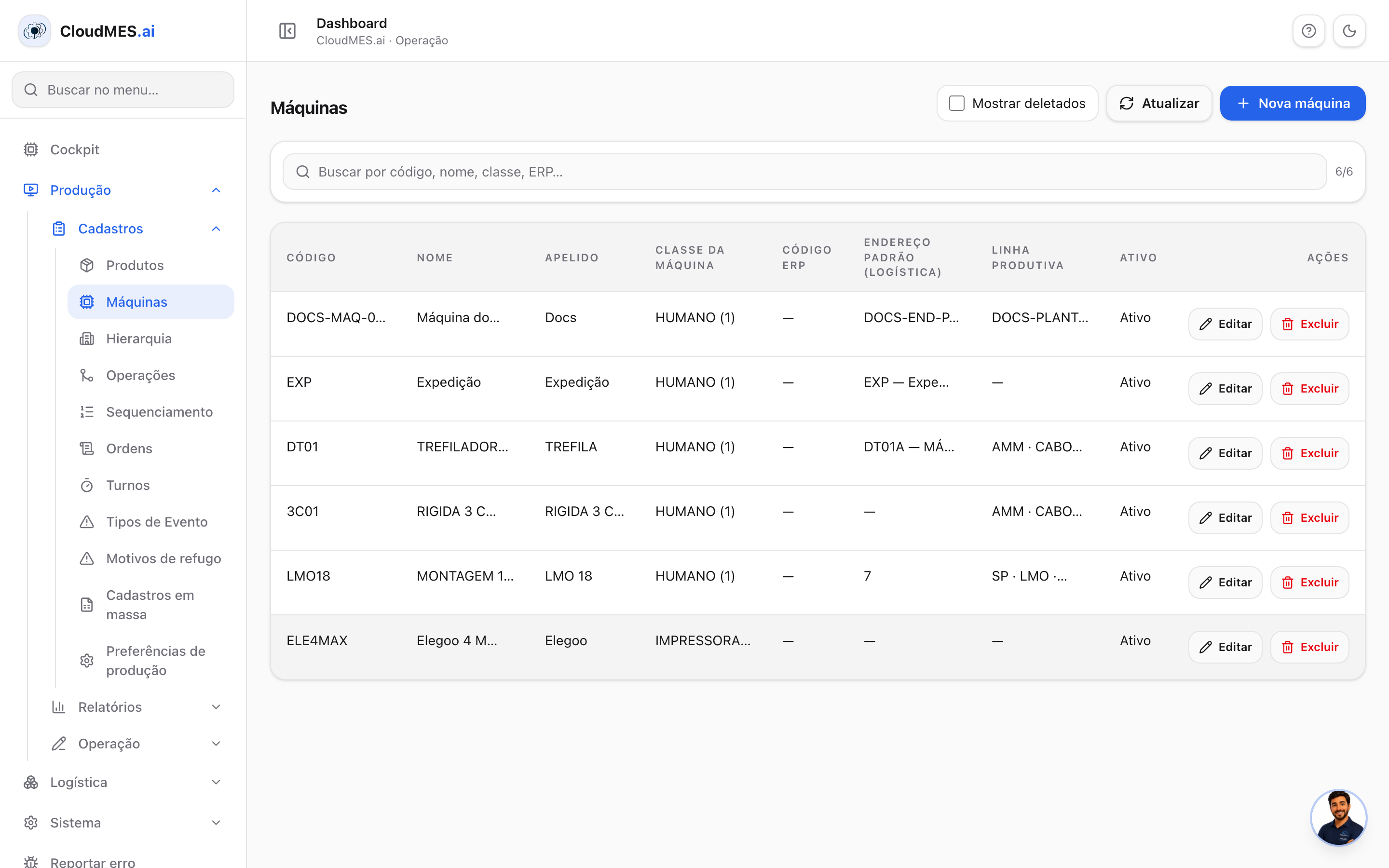Open the help question mark icon
The width and height of the screenshot is (1389, 868).
(1308, 31)
